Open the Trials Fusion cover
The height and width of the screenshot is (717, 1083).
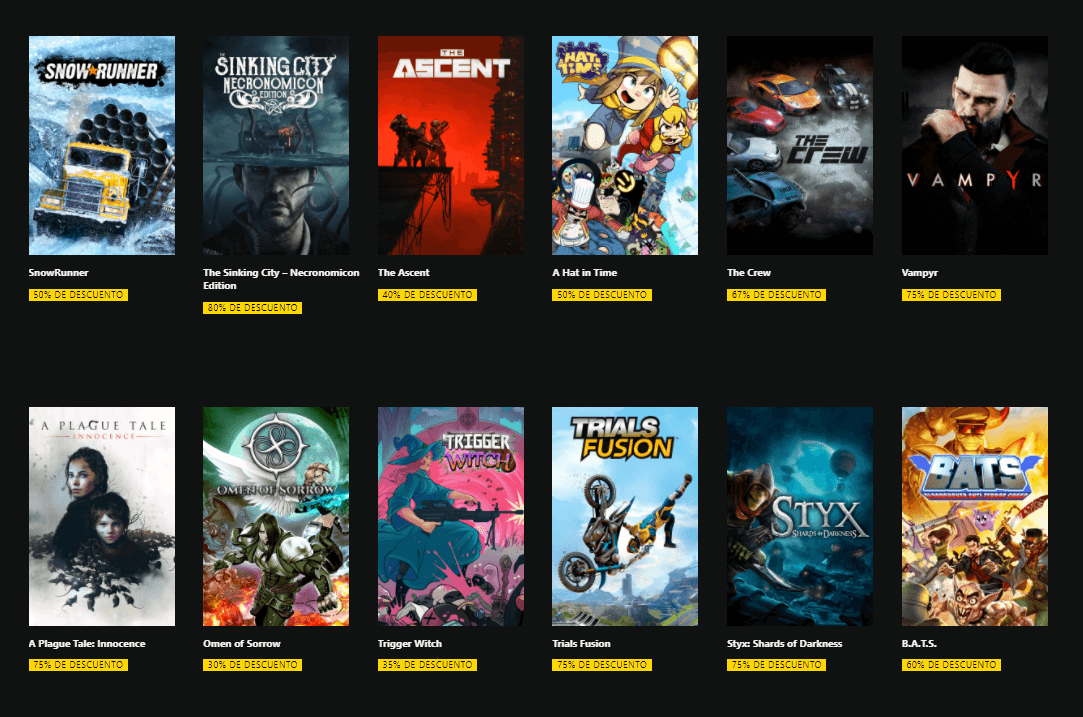click(x=624, y=516)
